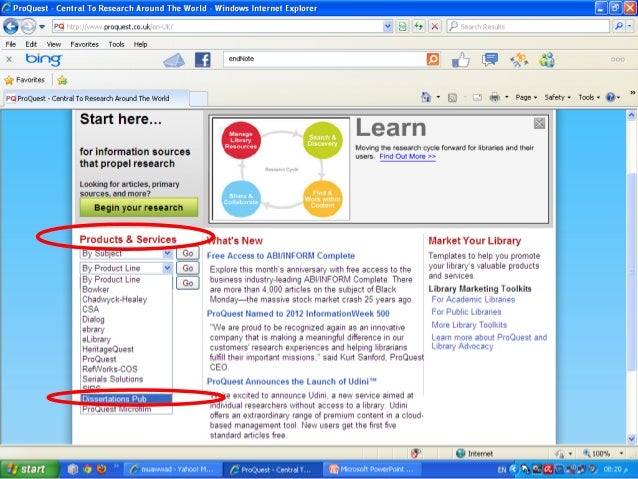Click For Public Libraries link
This screenshot has height=479, width=638.
(466, 312)
